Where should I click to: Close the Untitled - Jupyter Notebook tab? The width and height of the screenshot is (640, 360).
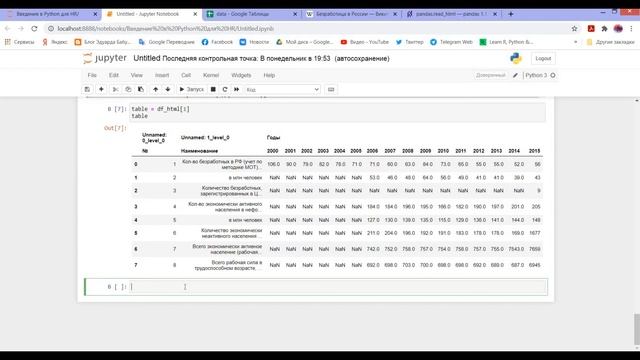coord(195,14)
